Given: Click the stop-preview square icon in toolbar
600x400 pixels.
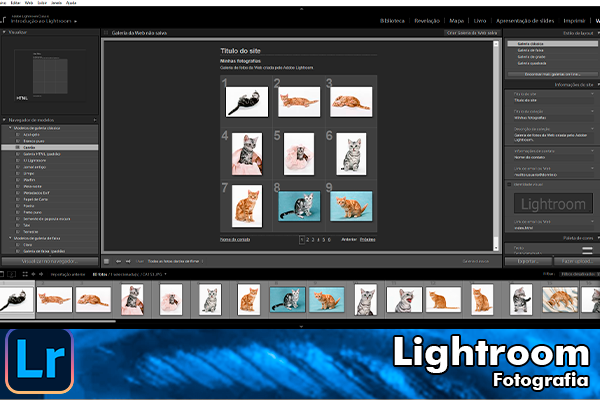Looking at the screenshot, I should pyautogui.click(x=106, y=261).
